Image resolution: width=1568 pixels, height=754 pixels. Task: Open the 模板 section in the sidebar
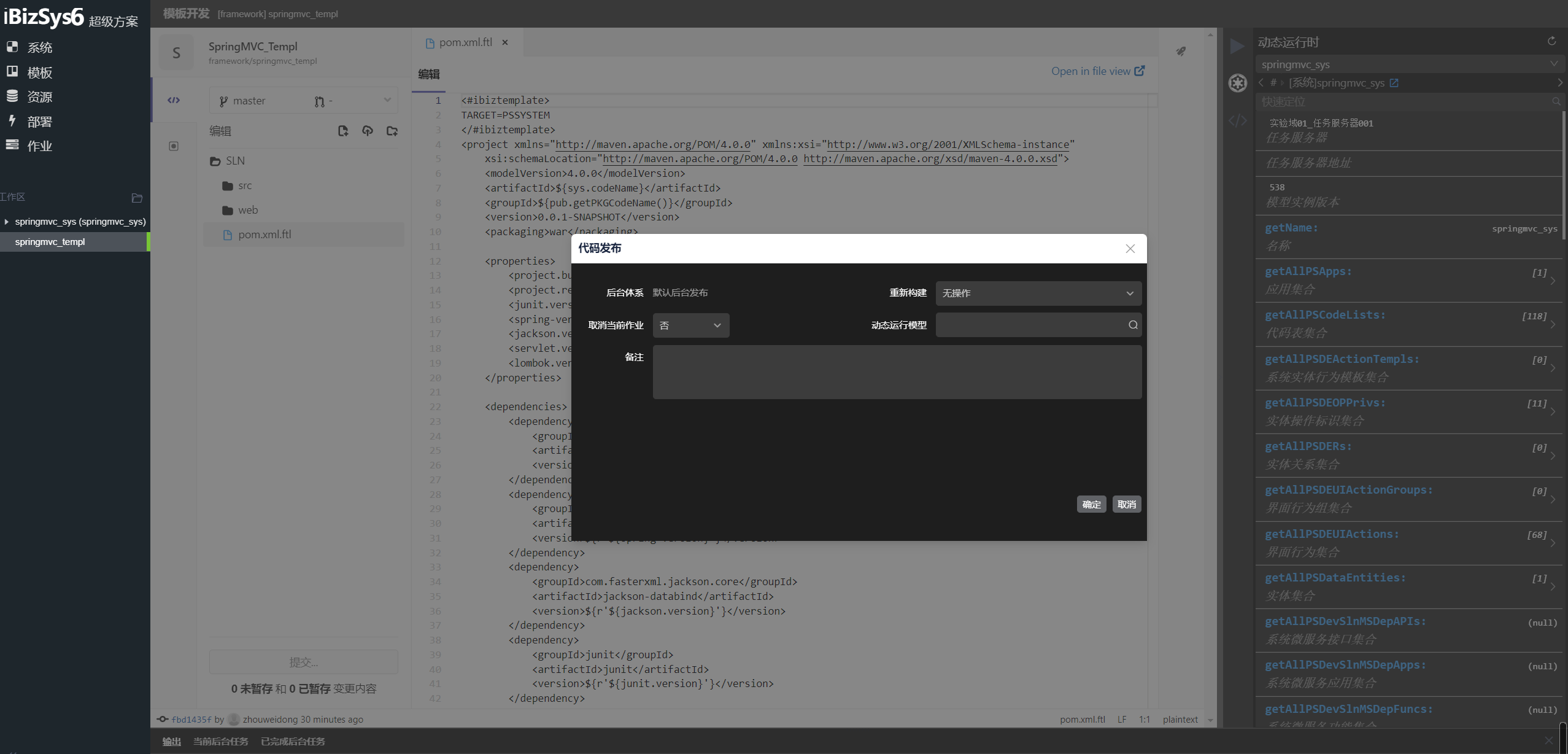pos(29,72)
